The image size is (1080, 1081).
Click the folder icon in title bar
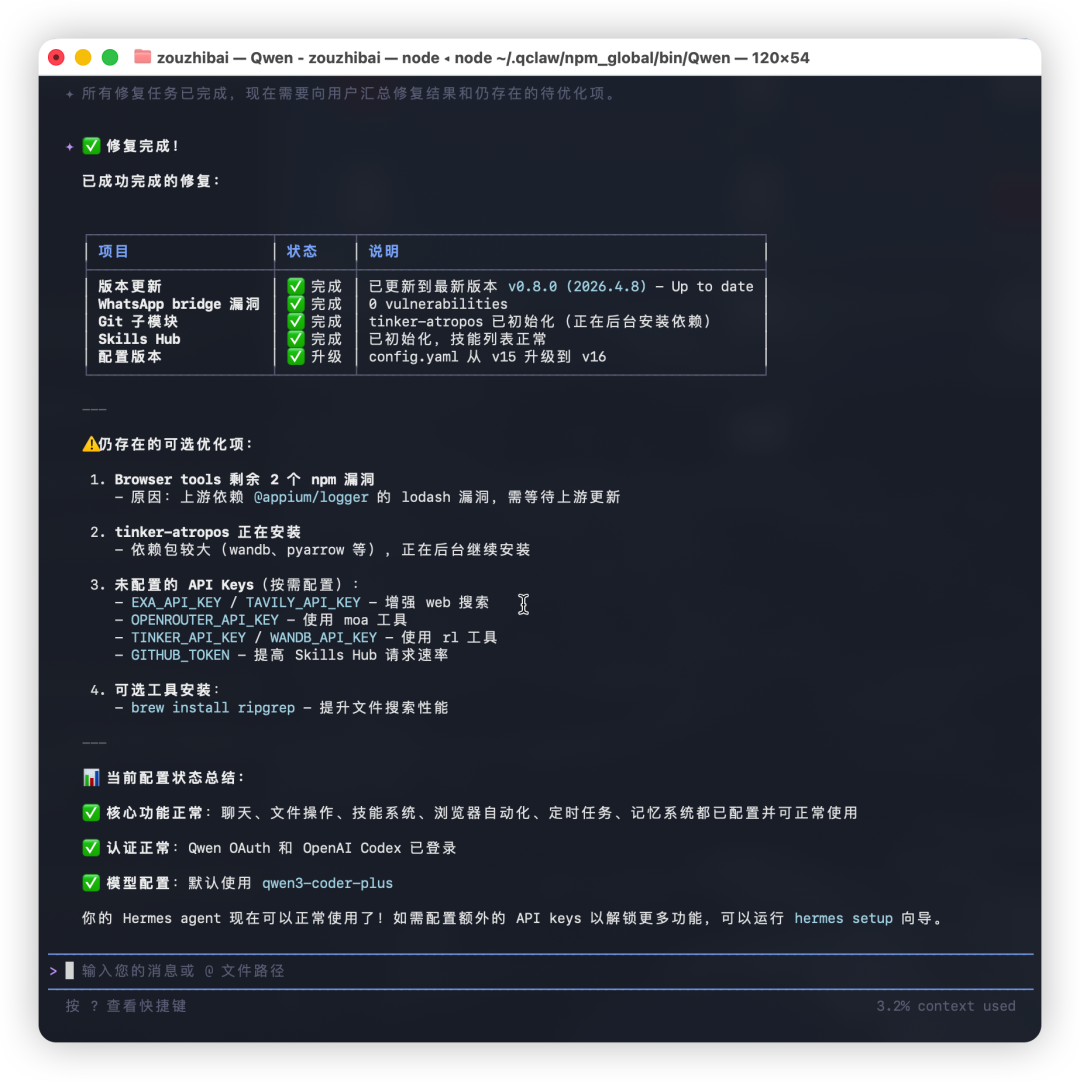[142, 57]
